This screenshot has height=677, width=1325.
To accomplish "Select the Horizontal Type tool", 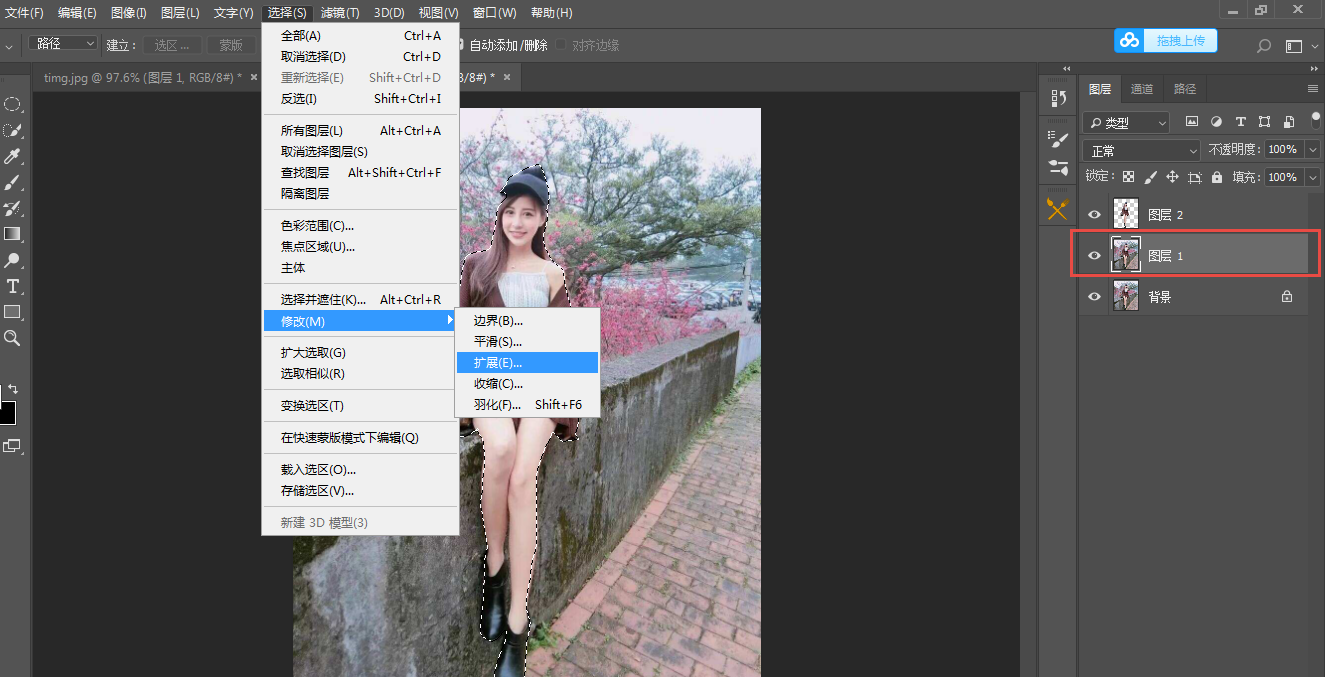I will pyautogui.click(x=12, y=286).
